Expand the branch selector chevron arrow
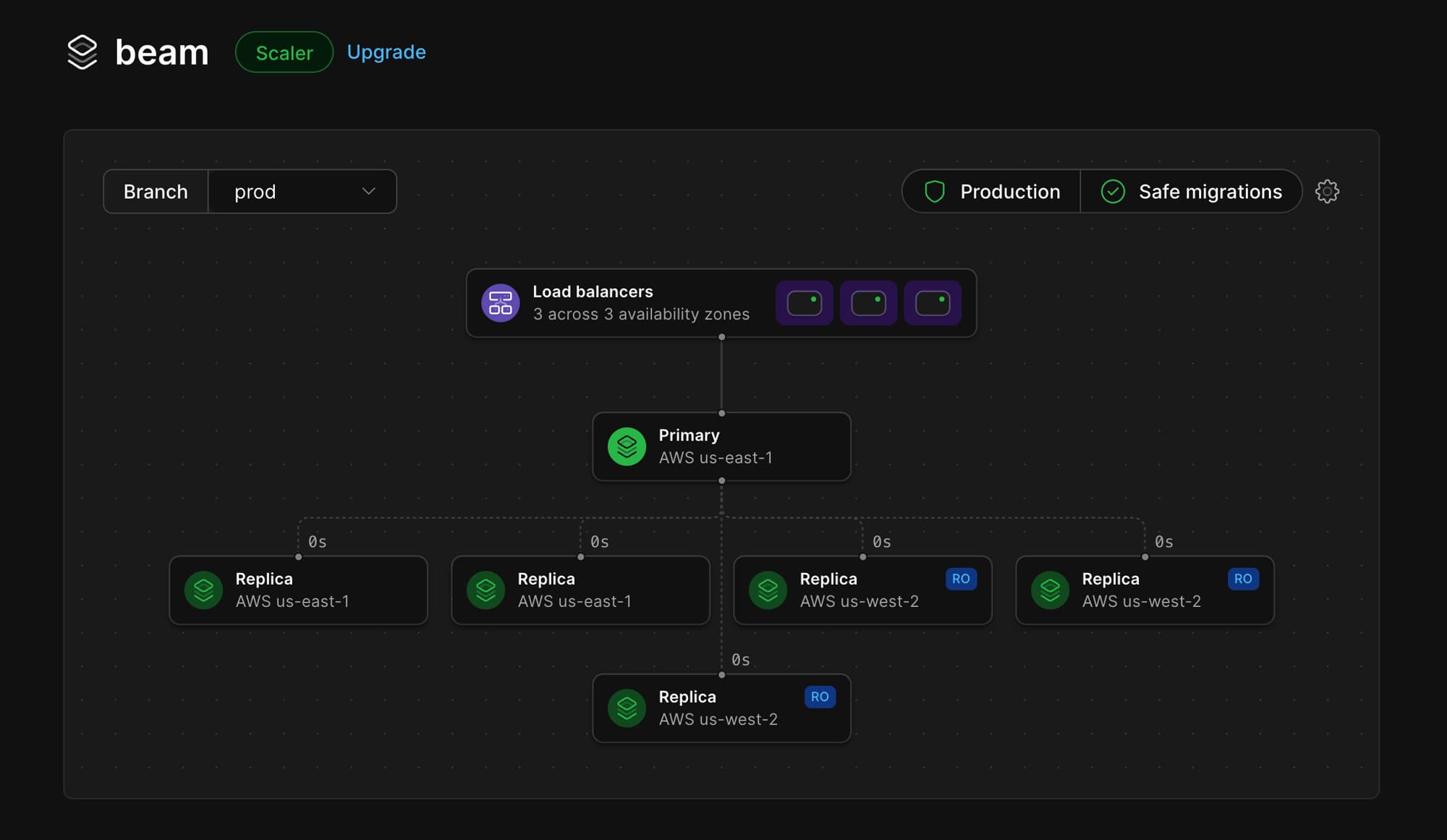Screen dimensions: 1447x840 369,192
